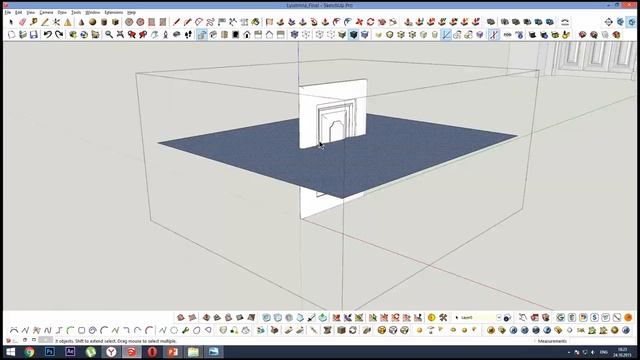Viewport: 640px width, 360px height.
Task: Click the red freehand pencil icon
Action: point(188,22)
